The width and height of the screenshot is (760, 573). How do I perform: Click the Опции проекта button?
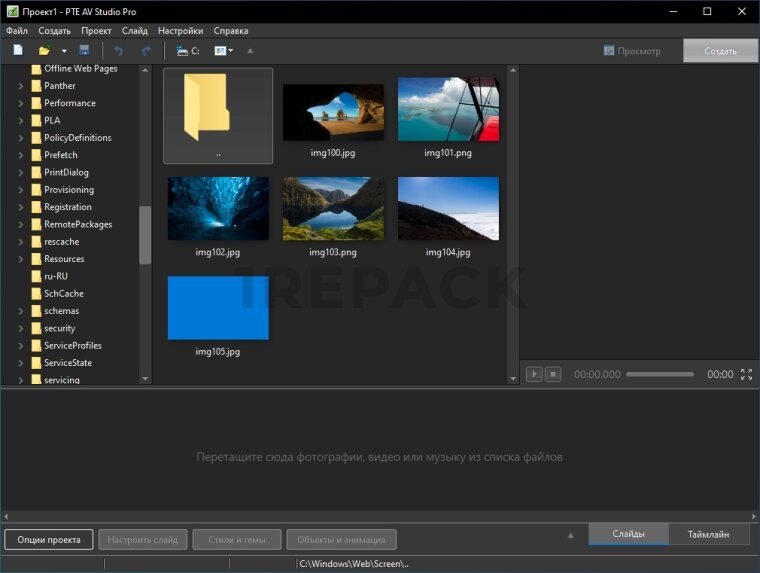point(49,540)
